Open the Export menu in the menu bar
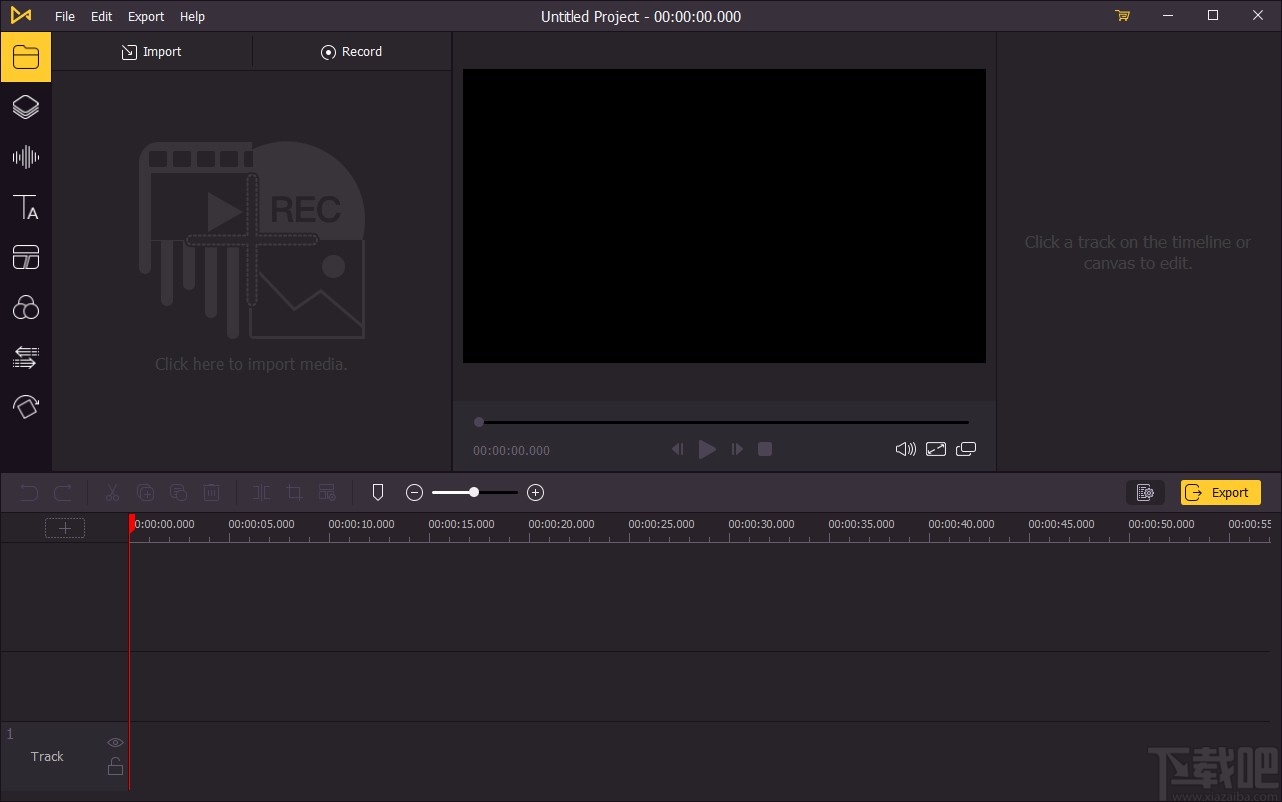Viewport: 1282px width, 802px height. (x=145, y=16)
